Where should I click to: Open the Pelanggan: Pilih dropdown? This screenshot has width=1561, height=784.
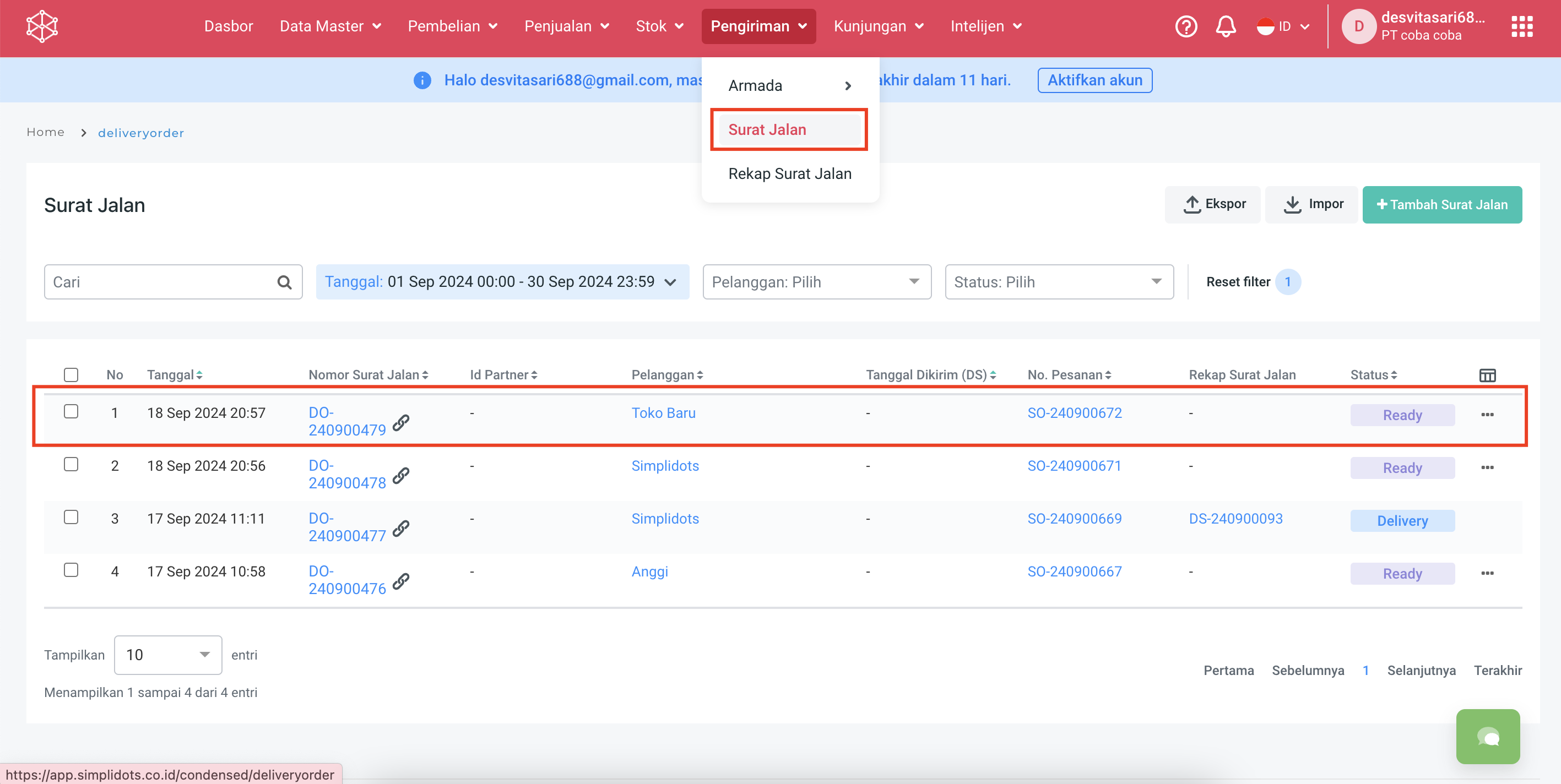coord(816,282)
